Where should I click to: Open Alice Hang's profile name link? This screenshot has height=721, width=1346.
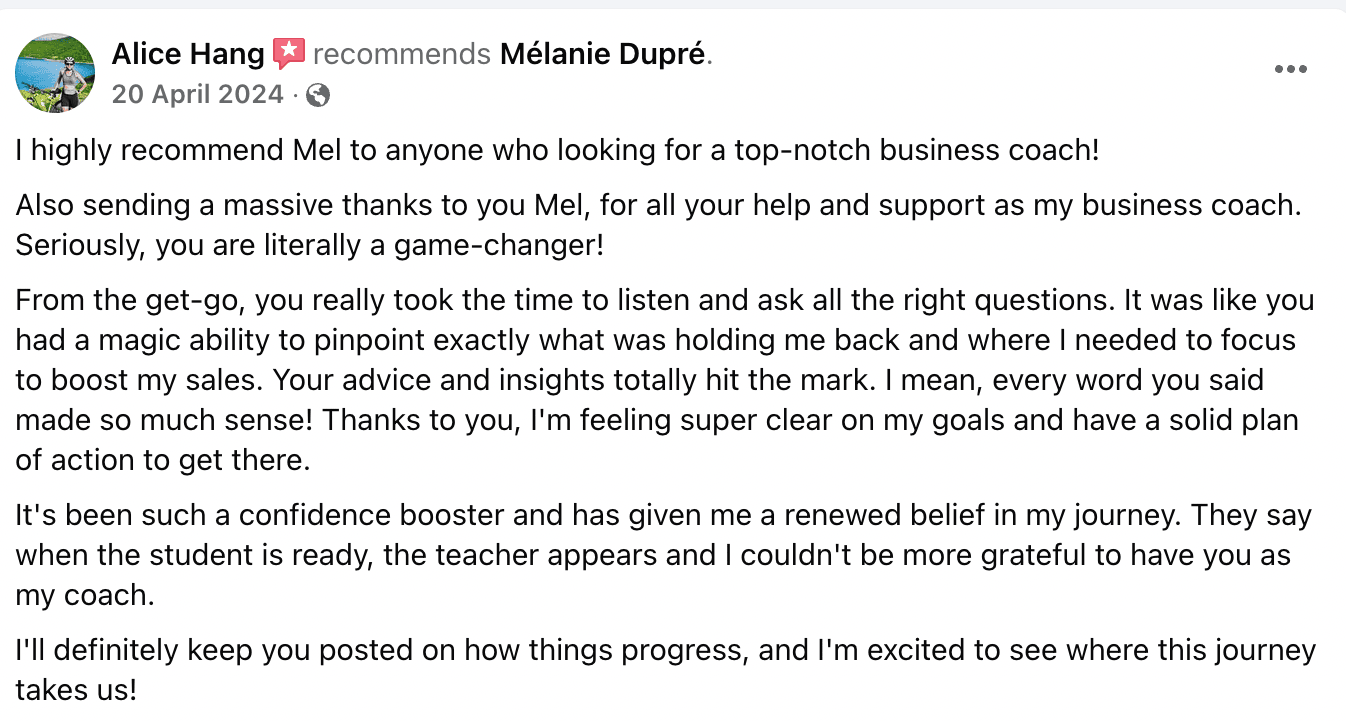(x=188, y=54)
